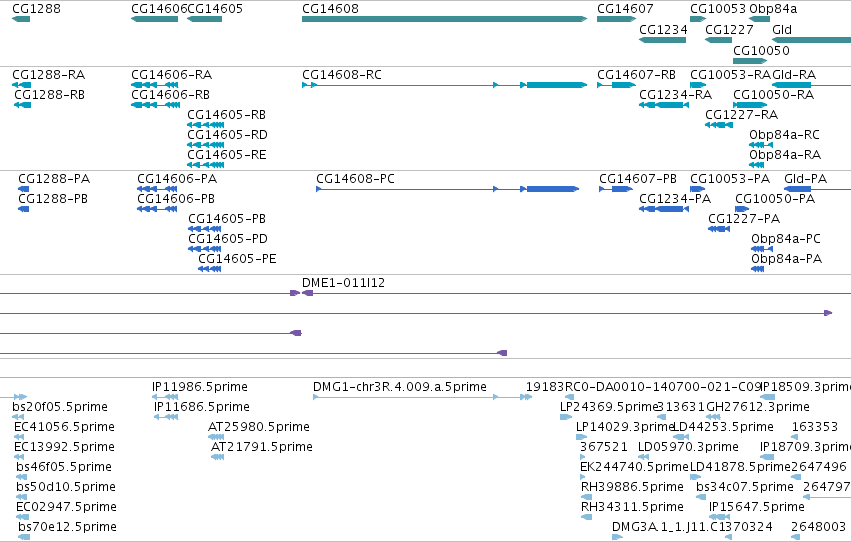The height and width of the screenshot is (542, 851).
Task: Click the CG1234 gene label
Action: (663, 30)
